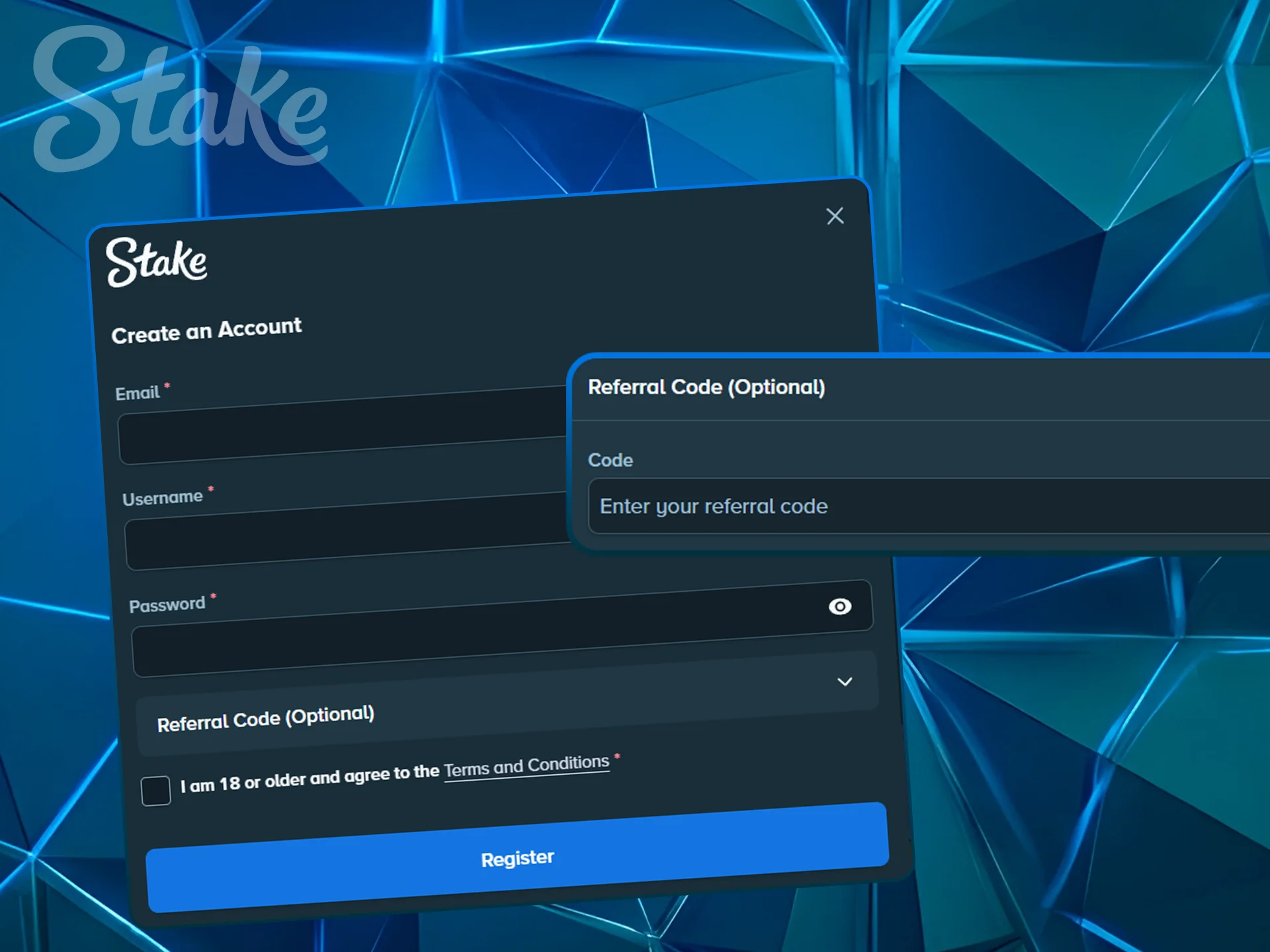The image size is (1270, 952).
Task: Close the Create an Account dialog
Action: [x=835, y=216]
